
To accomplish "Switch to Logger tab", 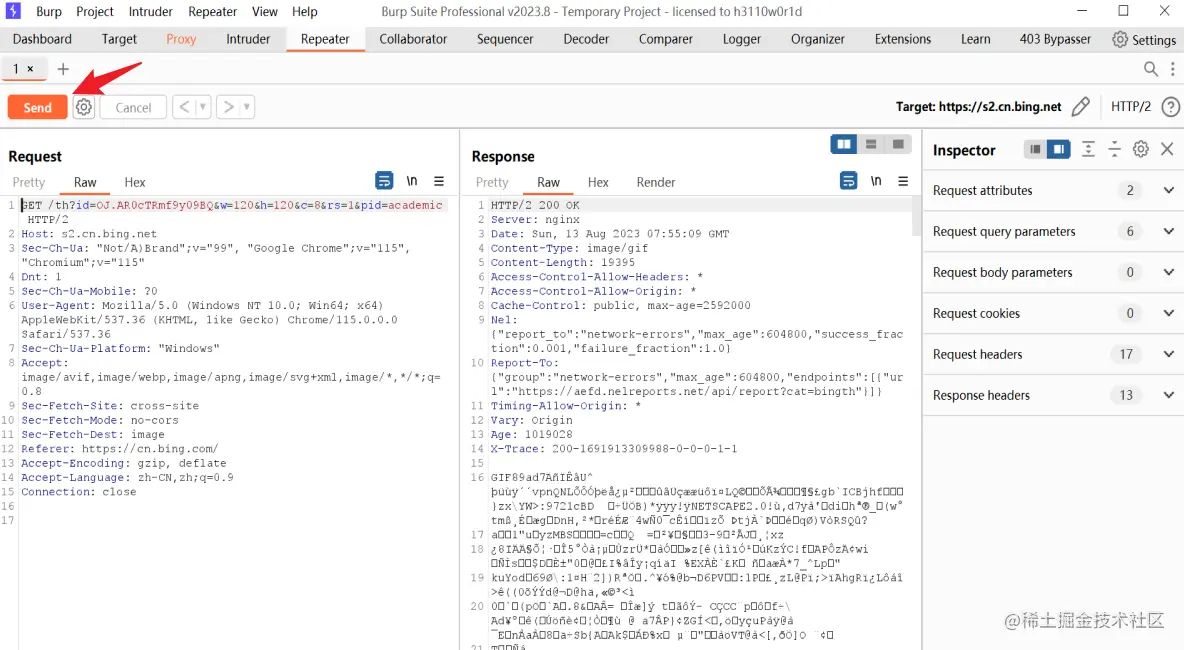I will pyautogui.click(x=742, y=39).
